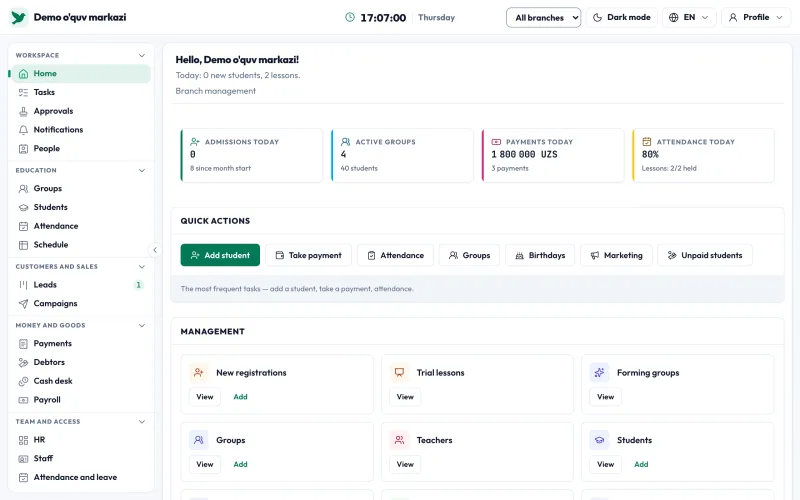Screen dimensions: 800x500
Task: Click the Branch management link
Action: [x=215, y=91]
